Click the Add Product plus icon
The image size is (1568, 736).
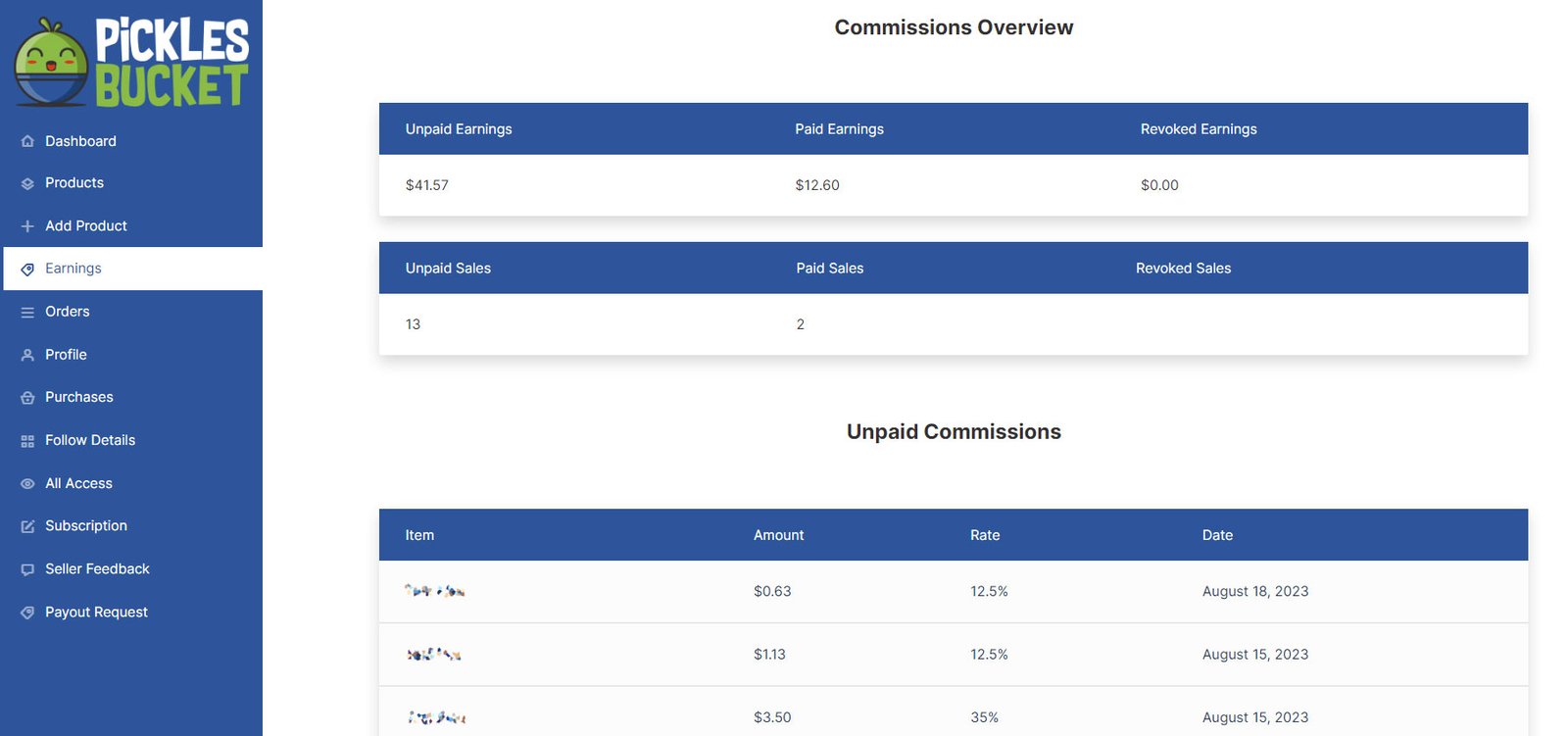point(27,226)
